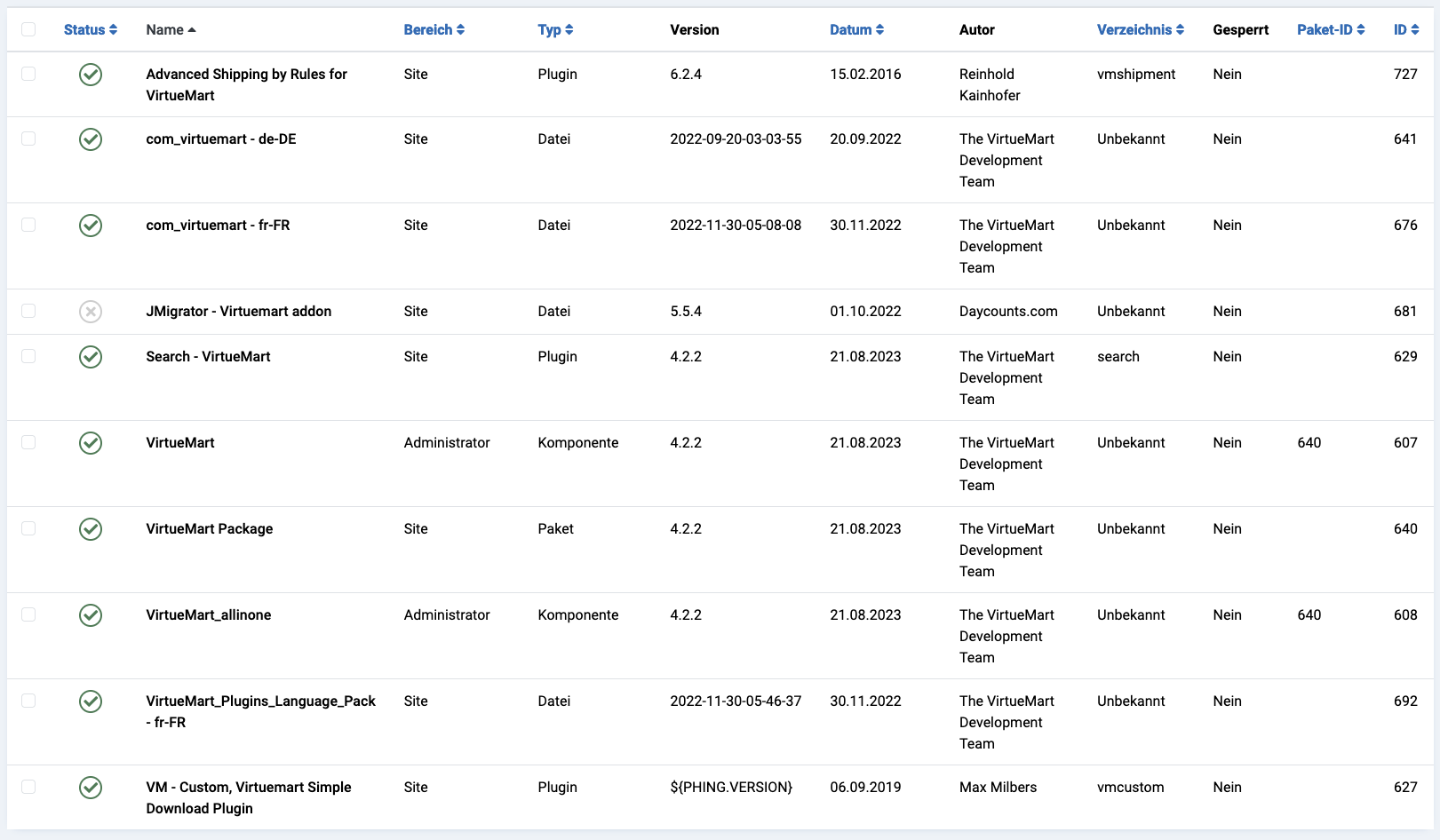Viewport: 1440px width, 840px height.
Task: Toggle the status icon of Search - VirtueMart
Action: point(91,357)
